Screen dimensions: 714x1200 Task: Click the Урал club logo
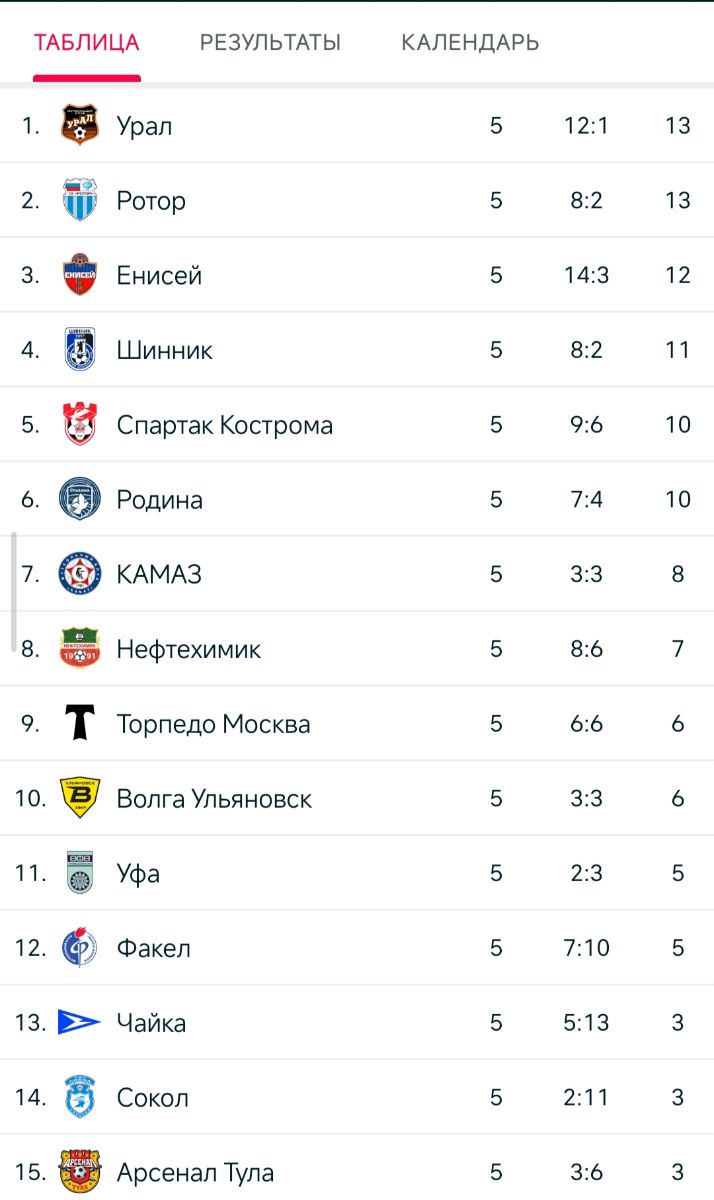(x=79, y=126)
